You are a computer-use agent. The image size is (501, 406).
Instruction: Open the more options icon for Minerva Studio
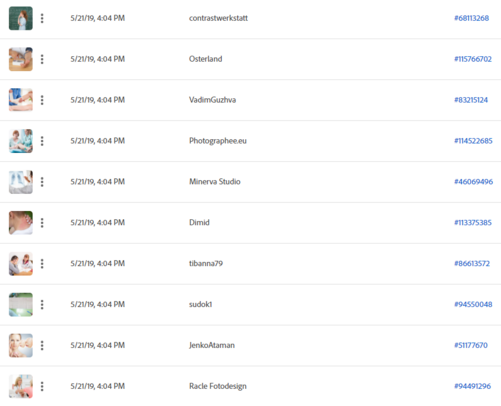42,182
